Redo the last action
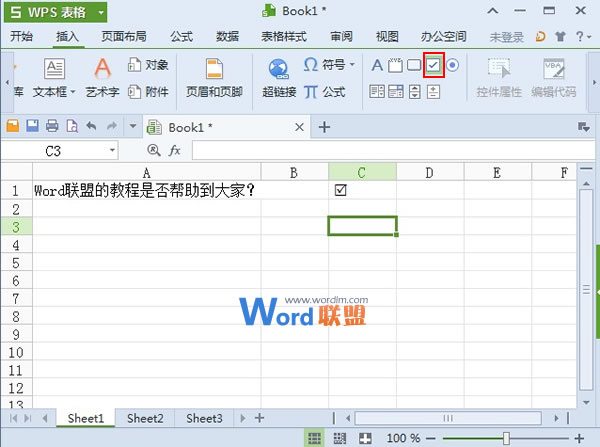 coord(111,126)
